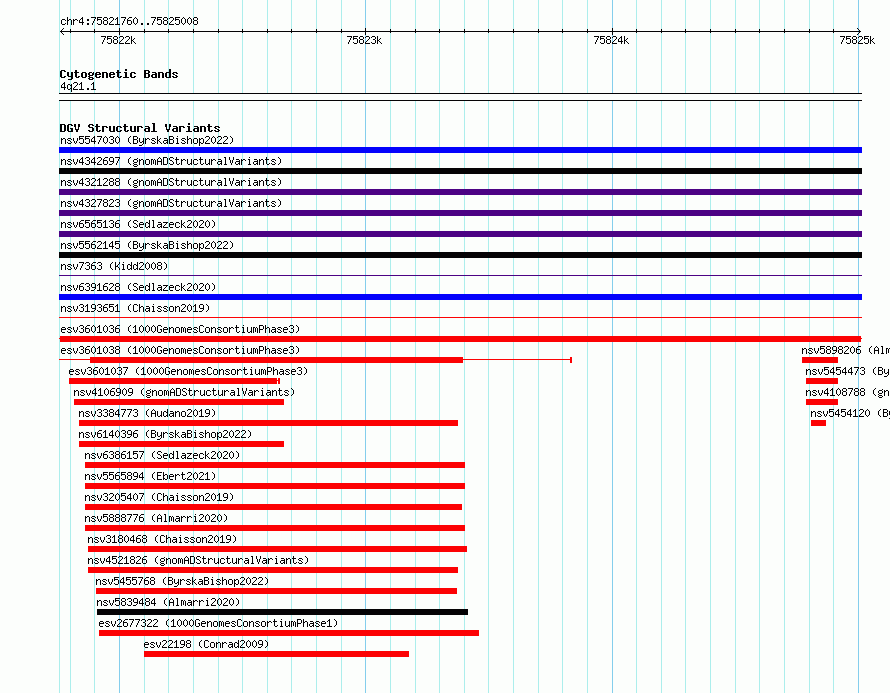This screenshot has height=693, width=890.
Task: Select esv3601037 1000Genomes Phase3 label
Action: point(188,371)
